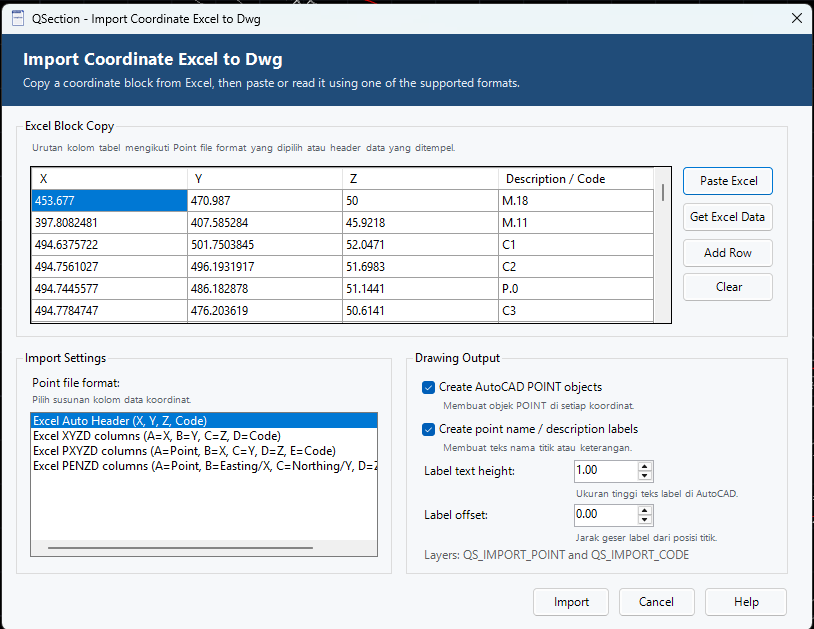The image size is (814, 629).
Task: Select cell with value 494.7561027
Action: tap(109, 267)
